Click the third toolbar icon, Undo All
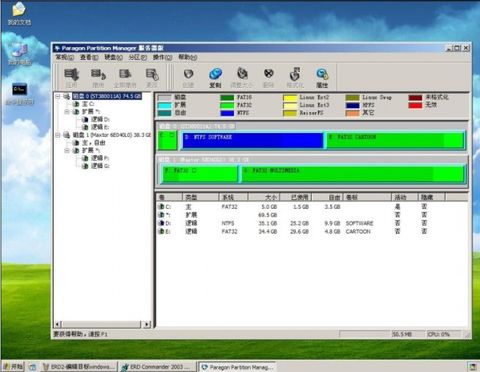This screenshot has height=372, width=480. (x=125, y=77)
